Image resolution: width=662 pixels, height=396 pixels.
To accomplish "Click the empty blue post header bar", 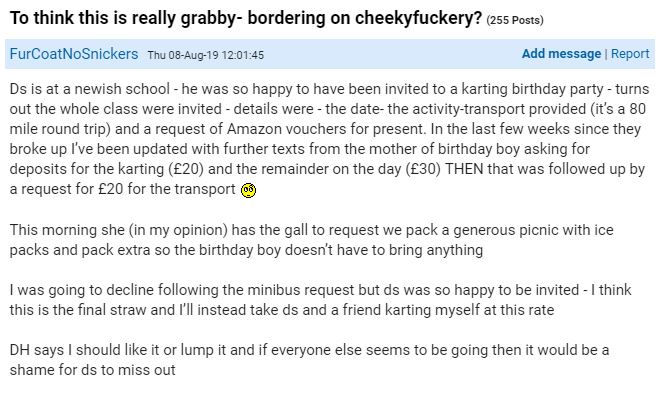I will (x=393, y=54).
